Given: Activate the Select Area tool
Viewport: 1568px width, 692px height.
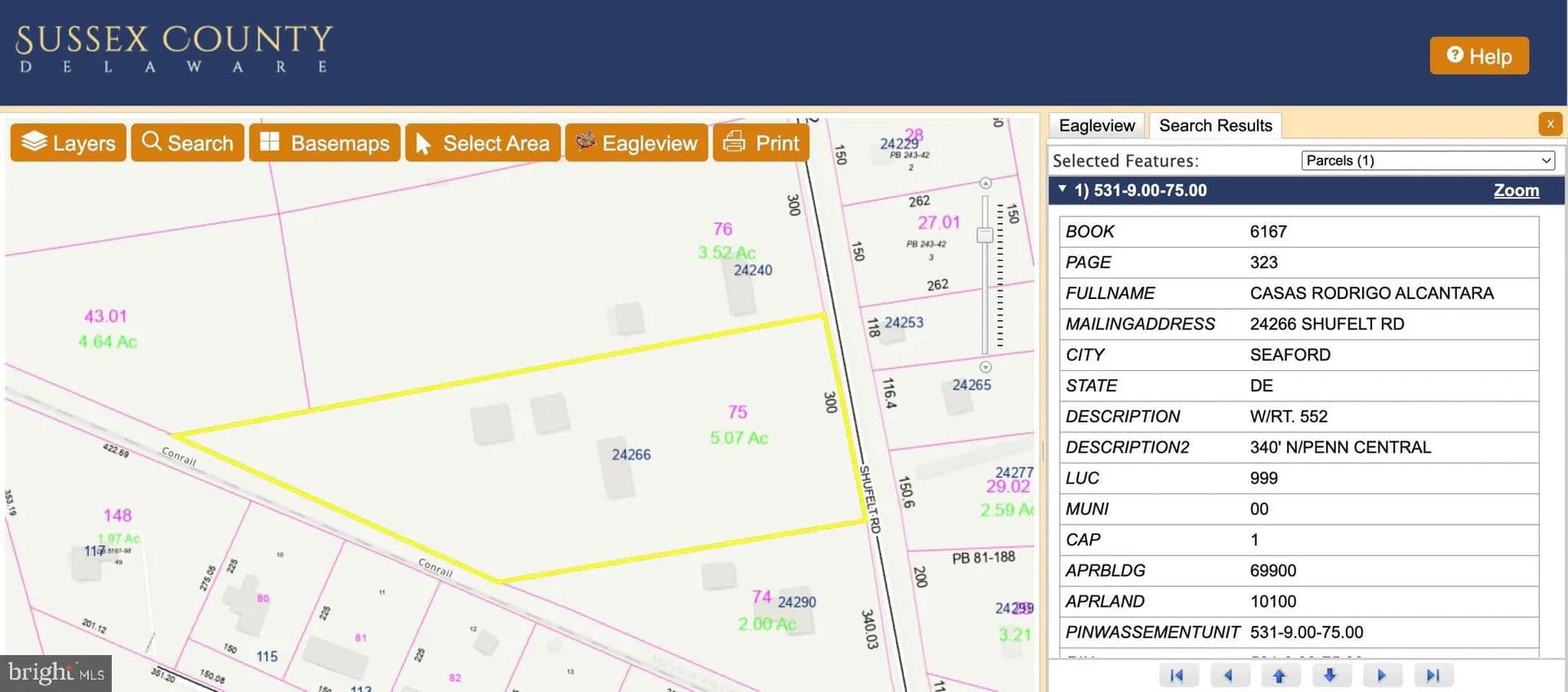Looking at the screenshot, I should pyautogui.click(x=483, y=143).
